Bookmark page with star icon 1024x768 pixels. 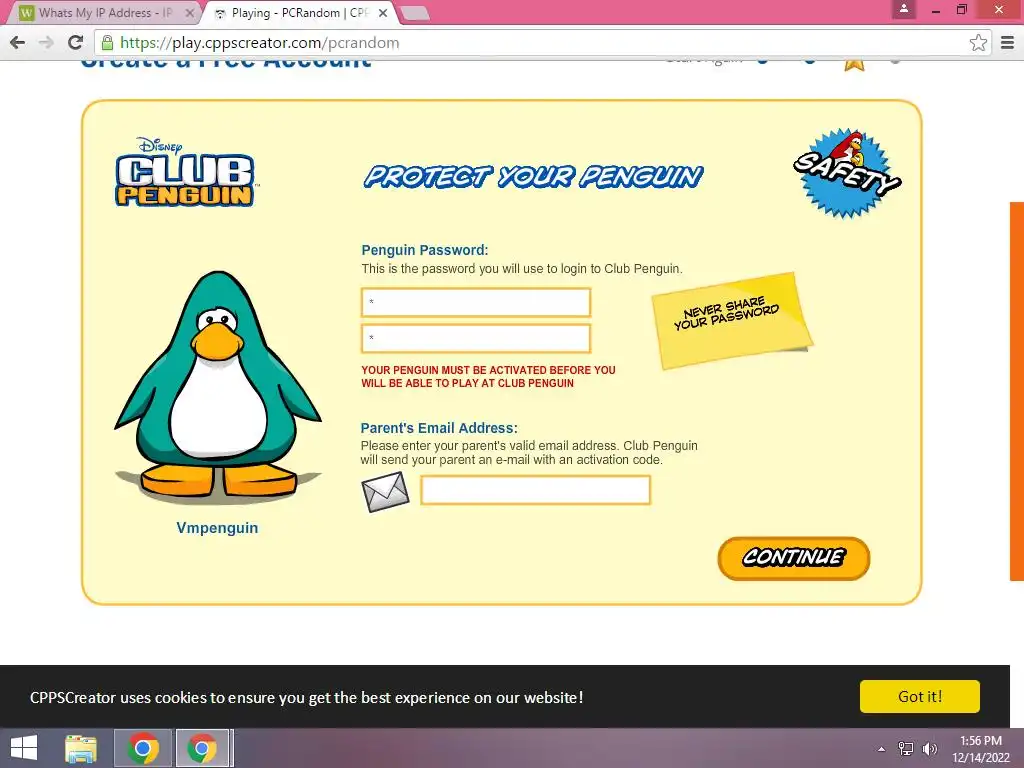pos(978,43)
